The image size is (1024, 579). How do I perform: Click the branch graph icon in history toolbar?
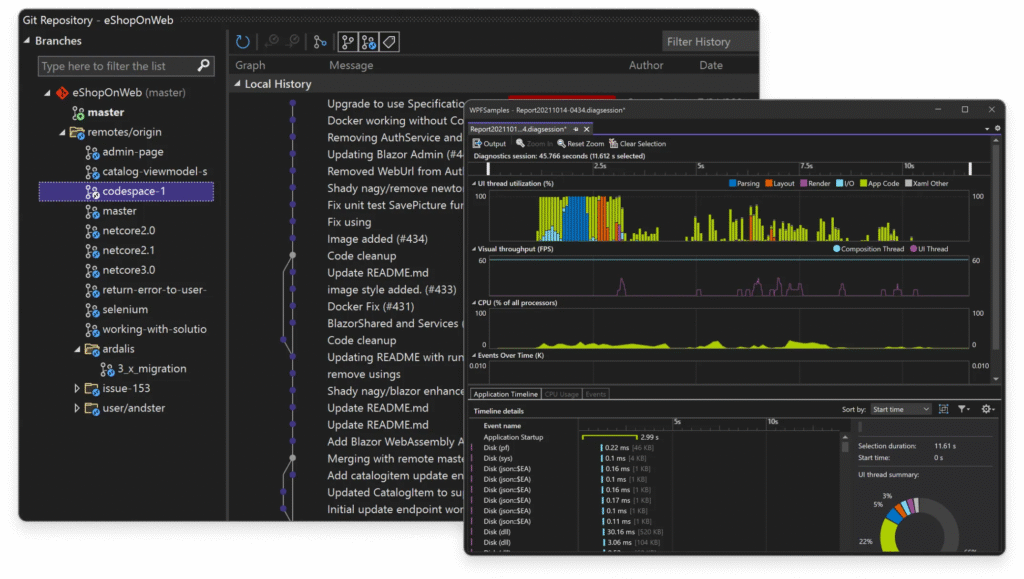pos(320,42)
